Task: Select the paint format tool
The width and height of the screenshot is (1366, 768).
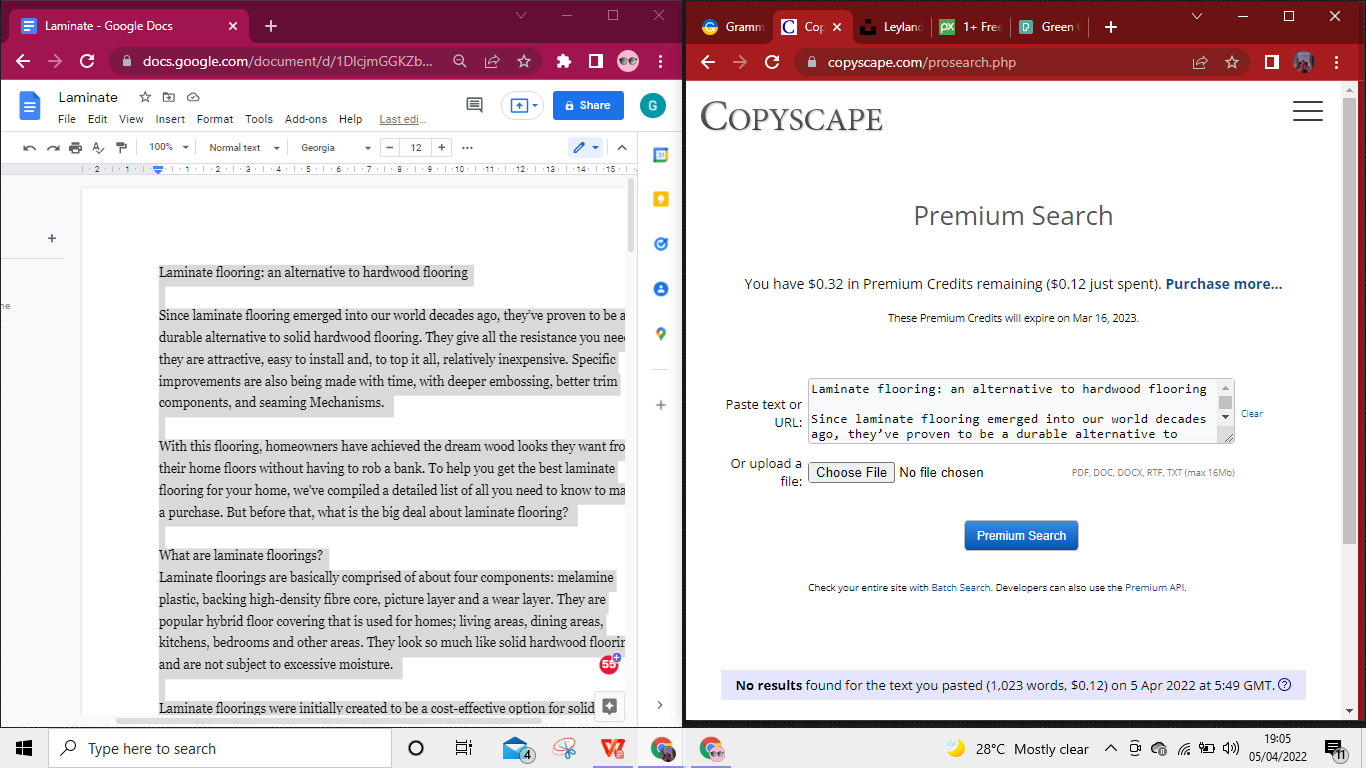Action: (121, 147)
